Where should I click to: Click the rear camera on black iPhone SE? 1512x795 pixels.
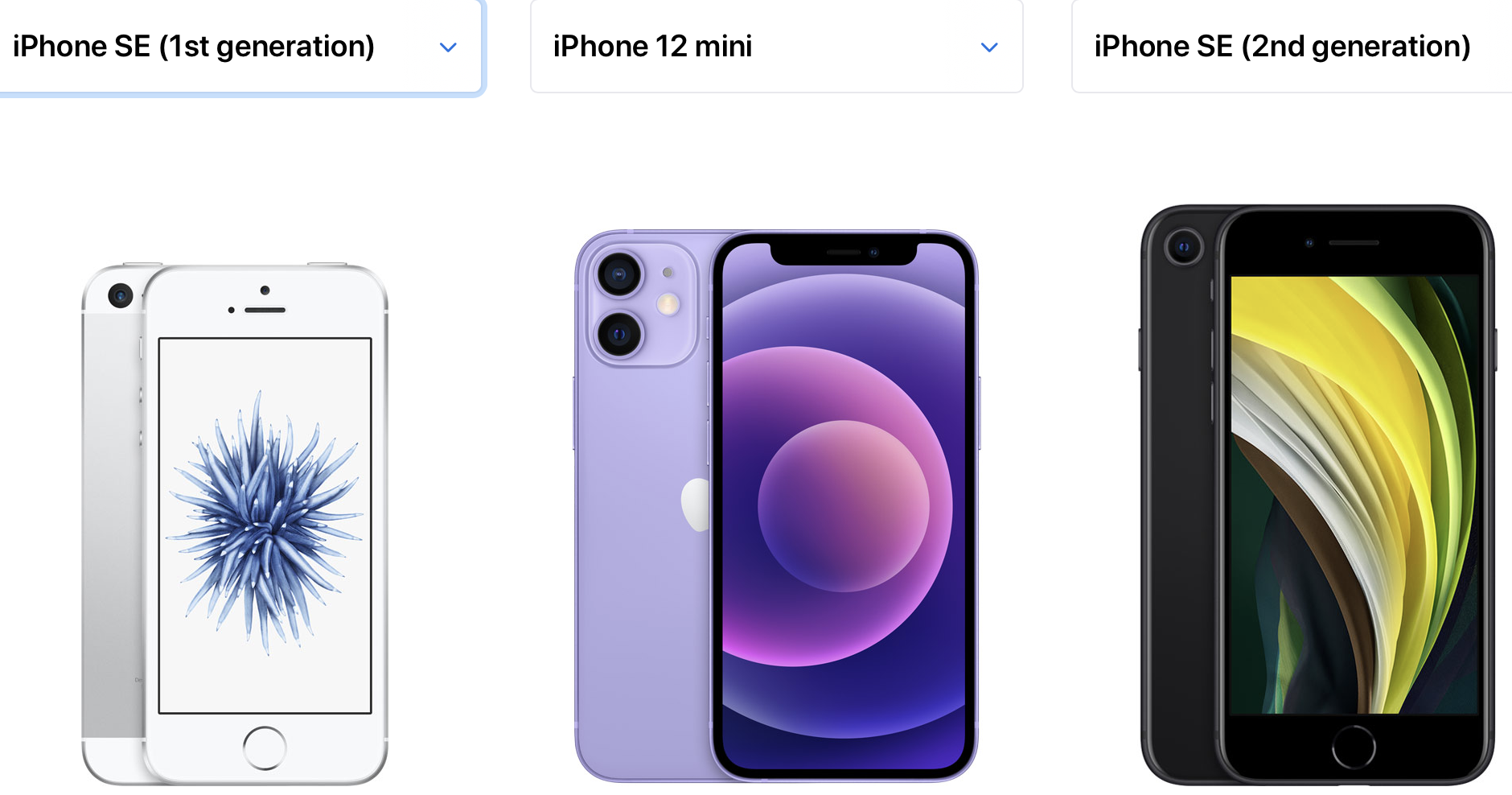(1183, 246)
